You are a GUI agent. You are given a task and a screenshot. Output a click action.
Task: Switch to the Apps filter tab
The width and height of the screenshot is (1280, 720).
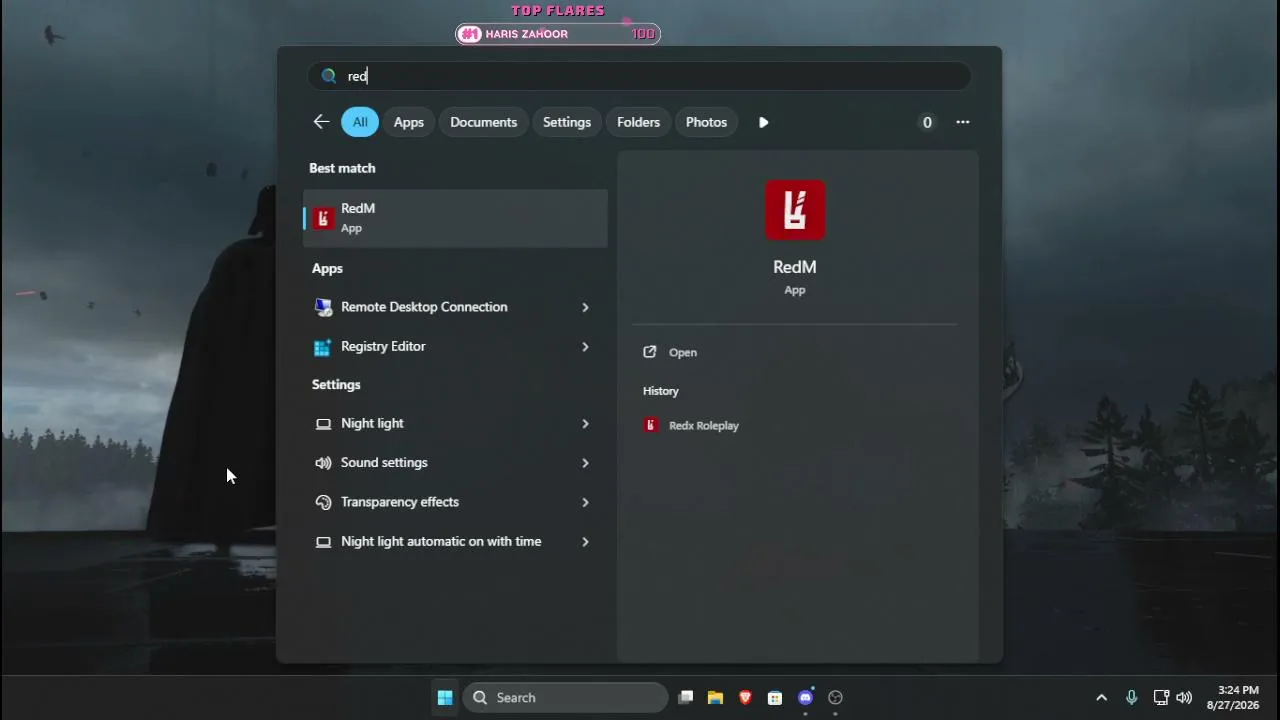click(409, 122)
